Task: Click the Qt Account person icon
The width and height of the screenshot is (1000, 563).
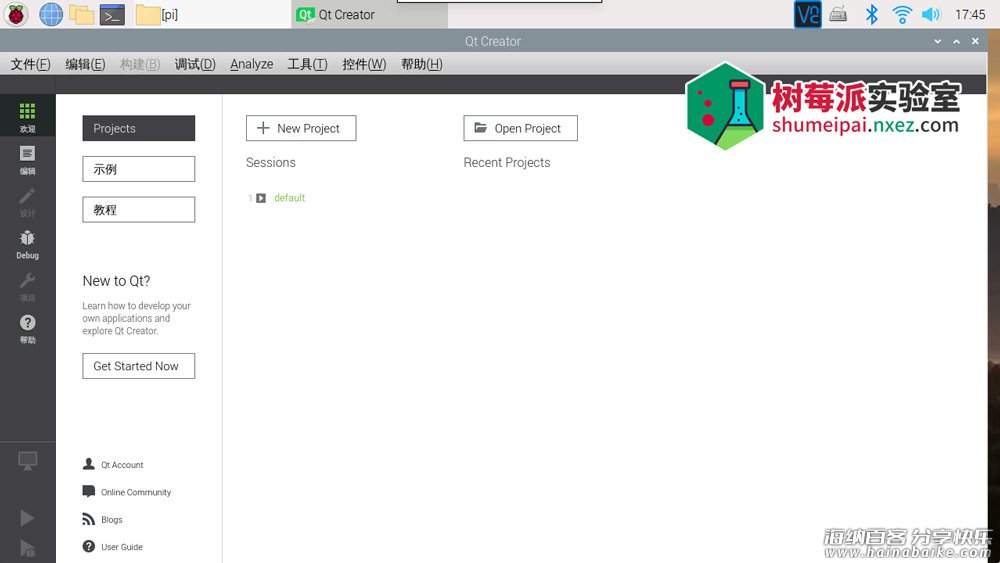Action: coord(89,464)
